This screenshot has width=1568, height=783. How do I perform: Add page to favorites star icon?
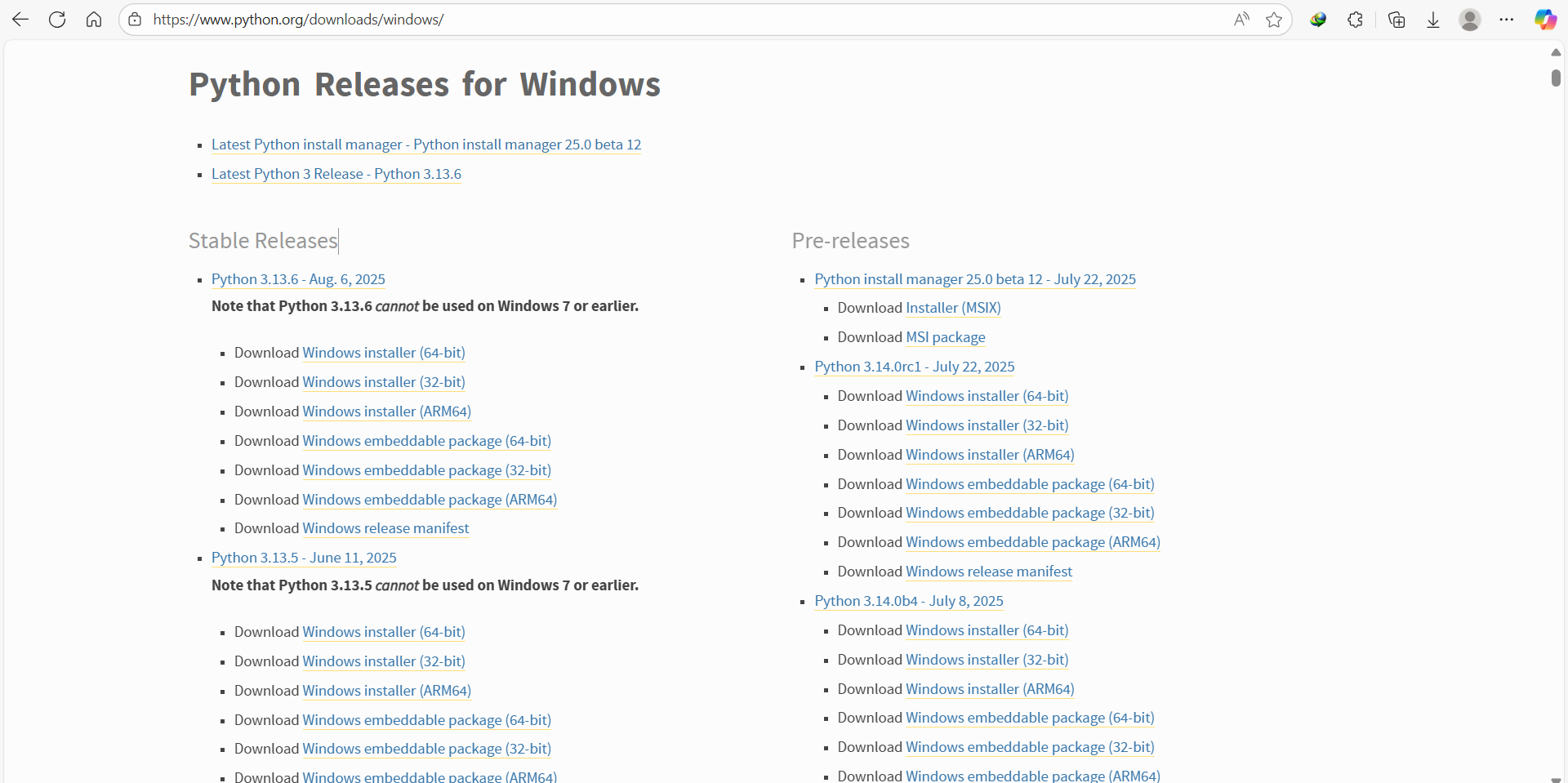pos(1274,20)
